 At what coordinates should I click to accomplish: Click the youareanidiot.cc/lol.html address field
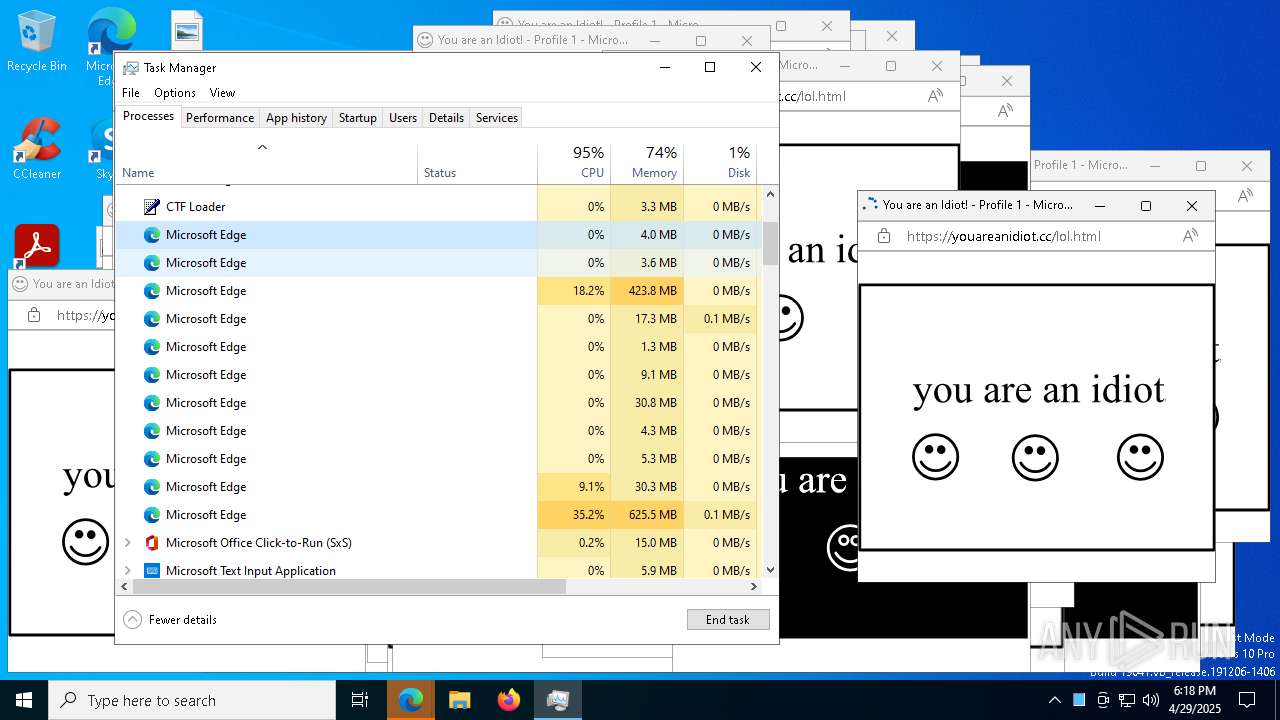(1003, 236)
